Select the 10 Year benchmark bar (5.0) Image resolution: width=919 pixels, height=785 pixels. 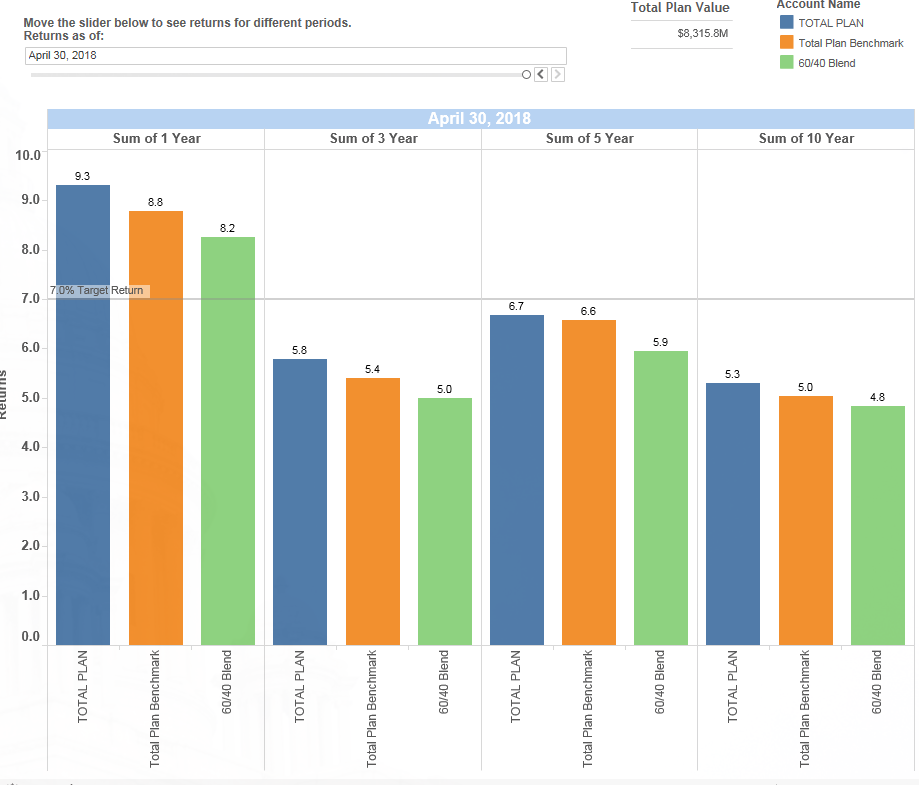click(x=806, y=521)
